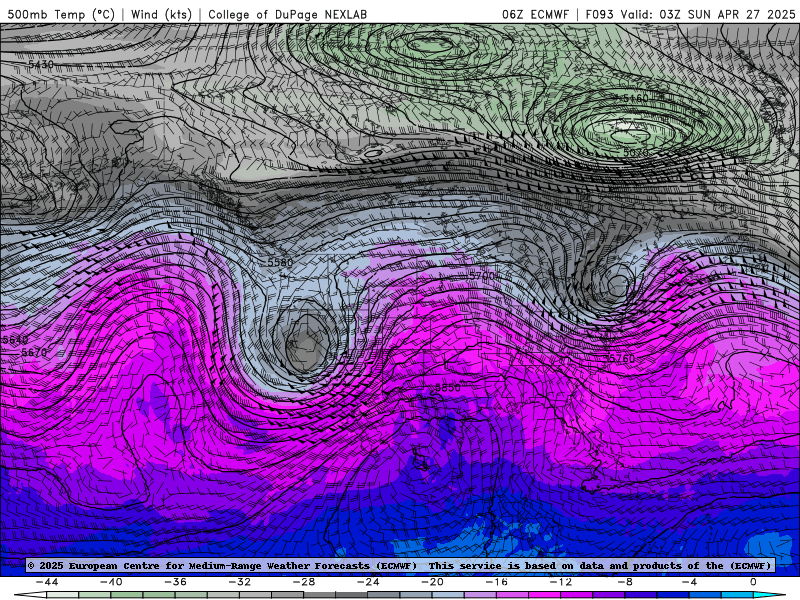Click the "06Z ECMWF" model run label
Viewport: 800px width, 600px height.
pos(535,14)
